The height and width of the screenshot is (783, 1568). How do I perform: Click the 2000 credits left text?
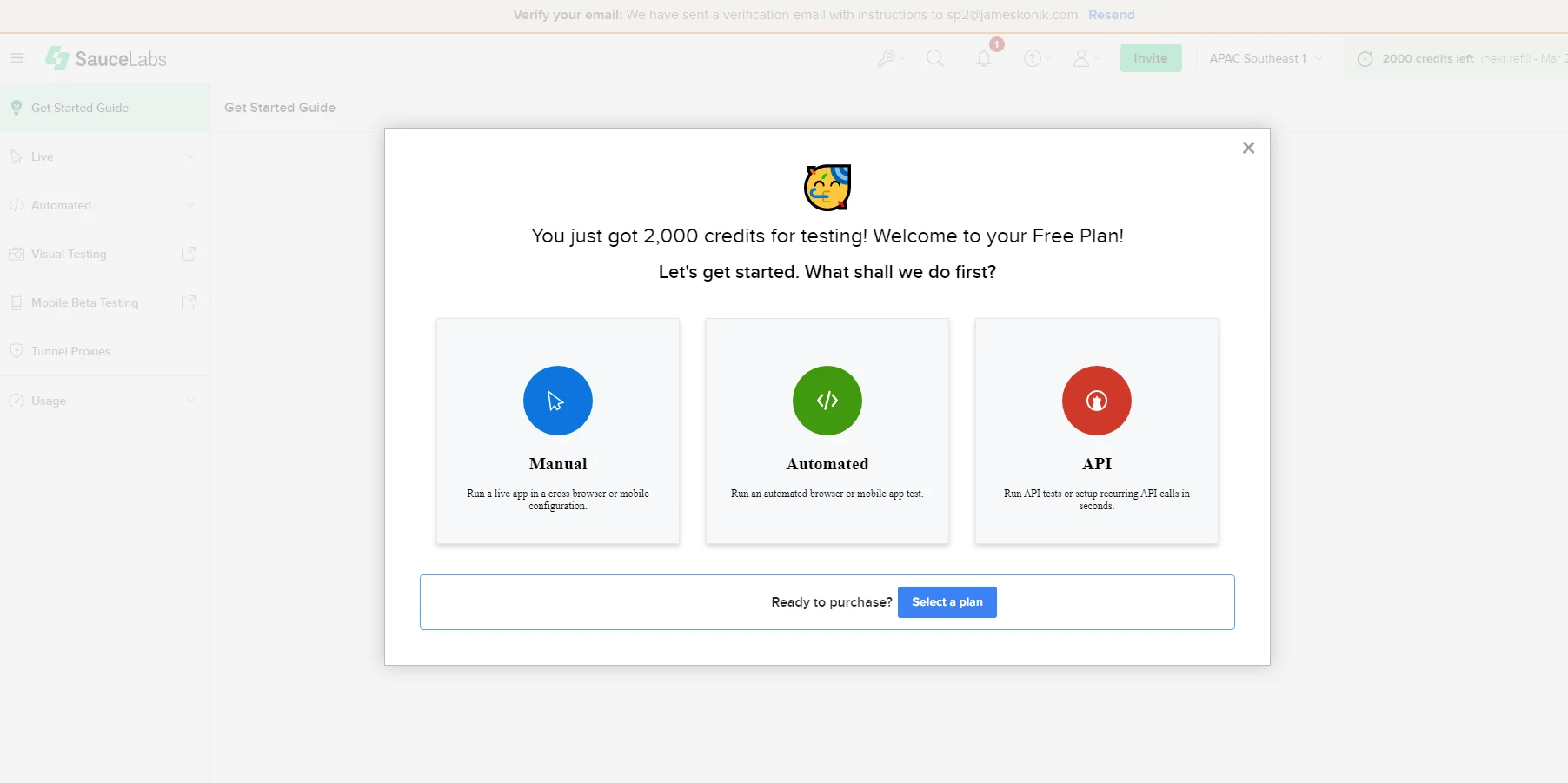pos(1428,59)
